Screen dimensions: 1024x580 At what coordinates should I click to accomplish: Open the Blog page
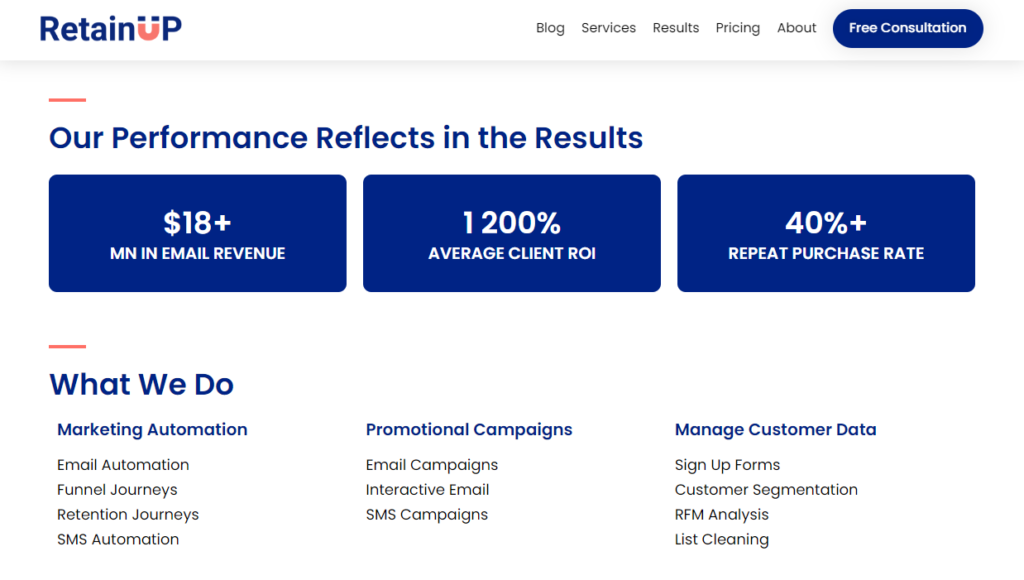pyautogui.click(x=550, y=28)
